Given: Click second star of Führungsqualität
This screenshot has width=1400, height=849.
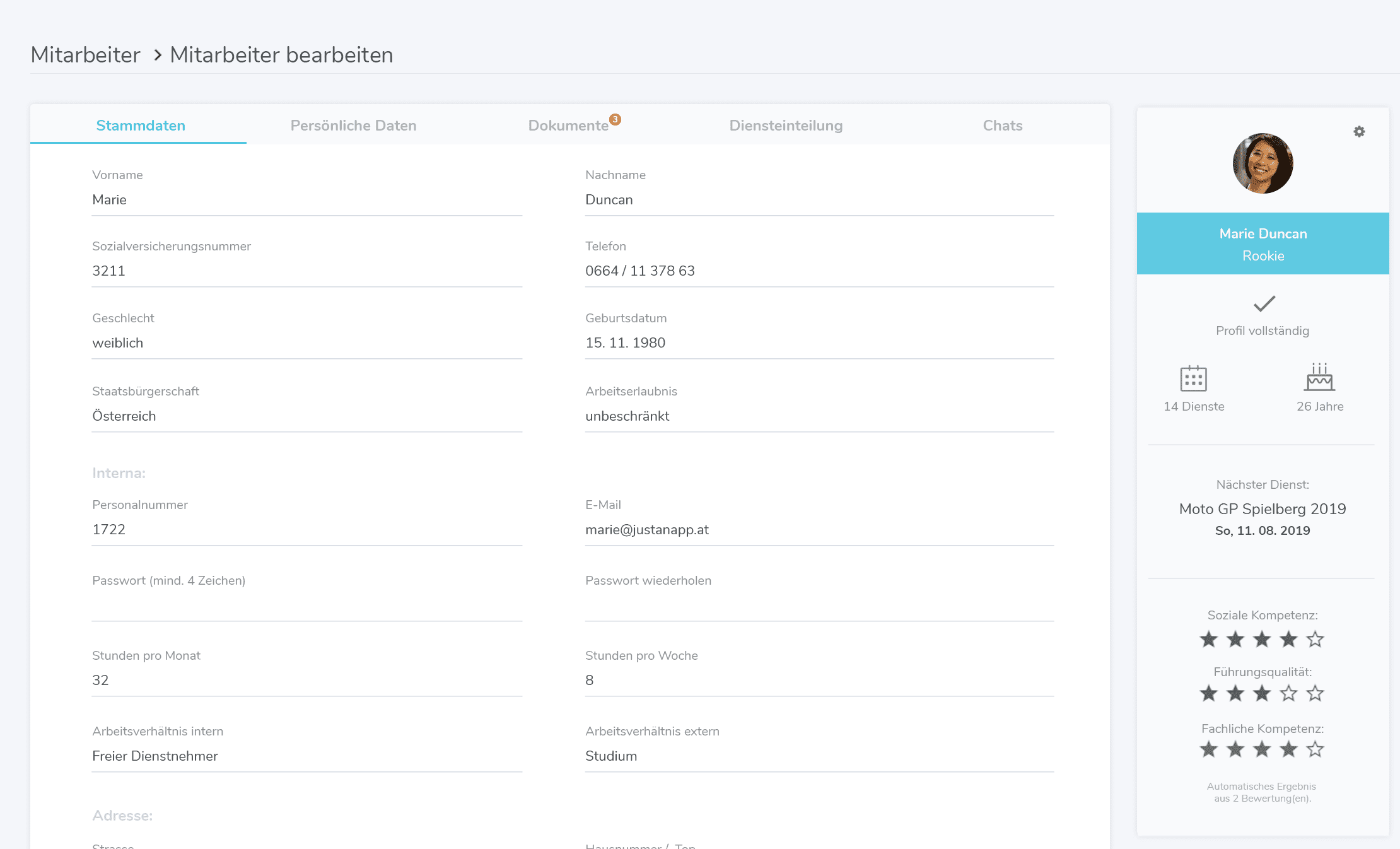Looking at the screenshot, I should coord(1235,693).
